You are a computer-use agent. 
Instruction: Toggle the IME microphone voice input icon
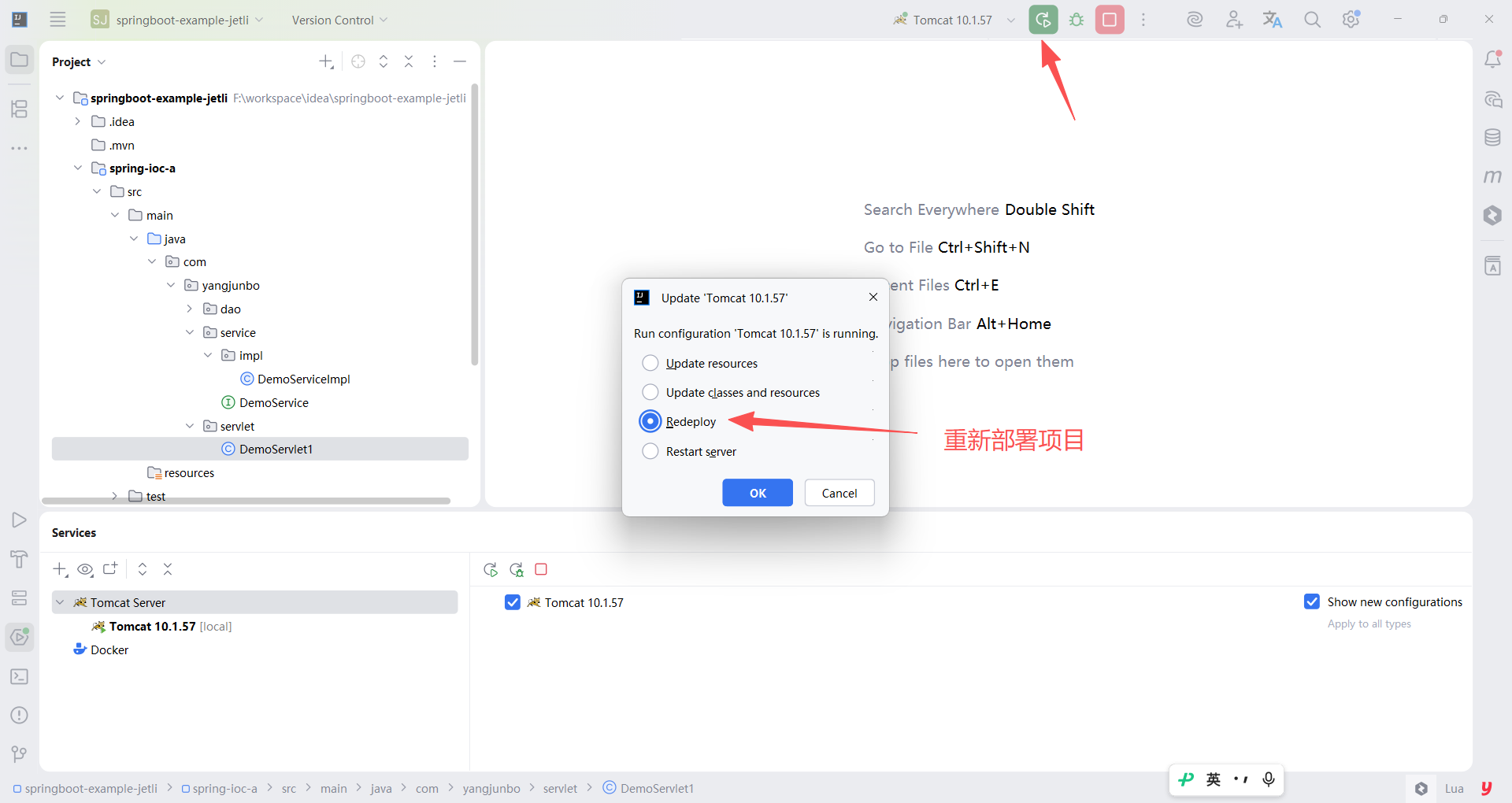[x=1269, y=779]
